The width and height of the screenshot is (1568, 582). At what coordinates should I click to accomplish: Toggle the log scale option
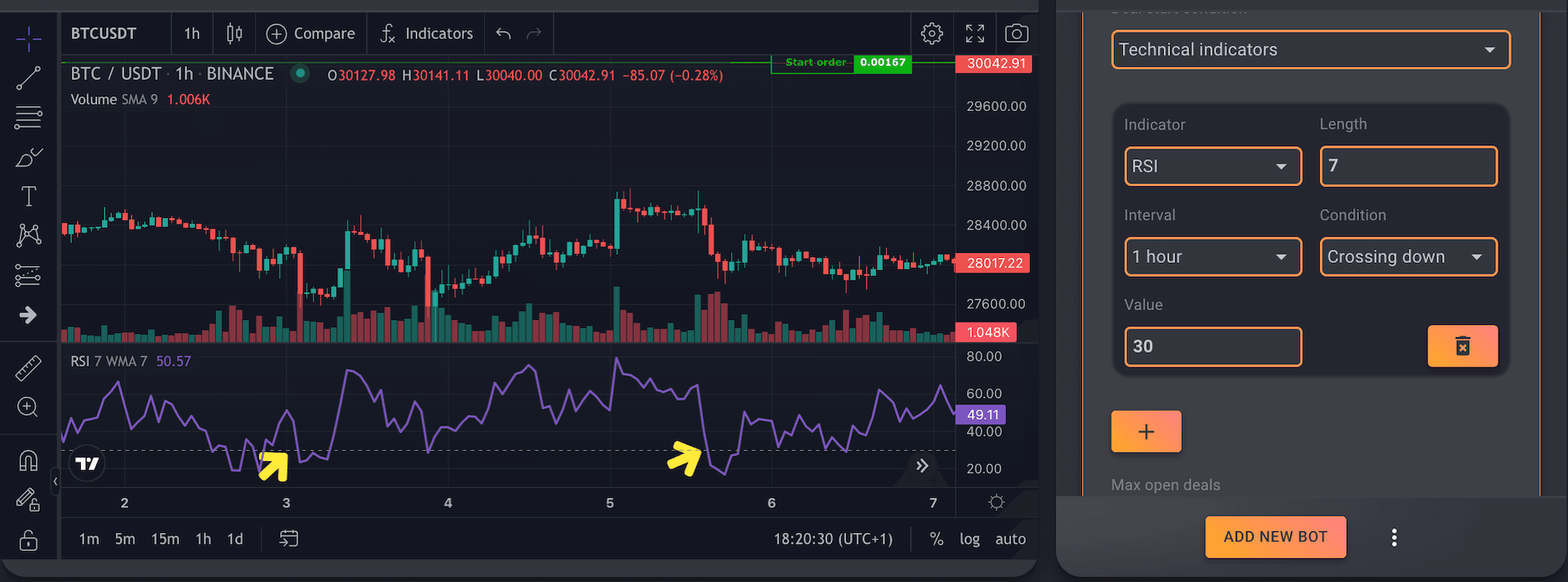(x=969, y=539)
